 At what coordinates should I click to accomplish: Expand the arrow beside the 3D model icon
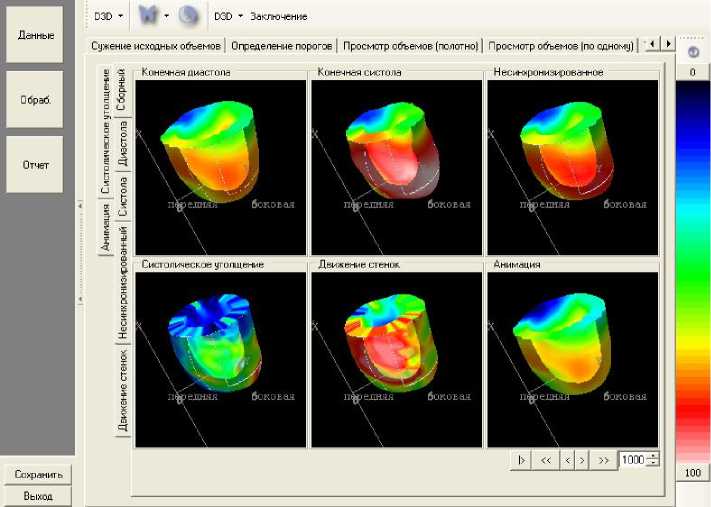[166, 16]
